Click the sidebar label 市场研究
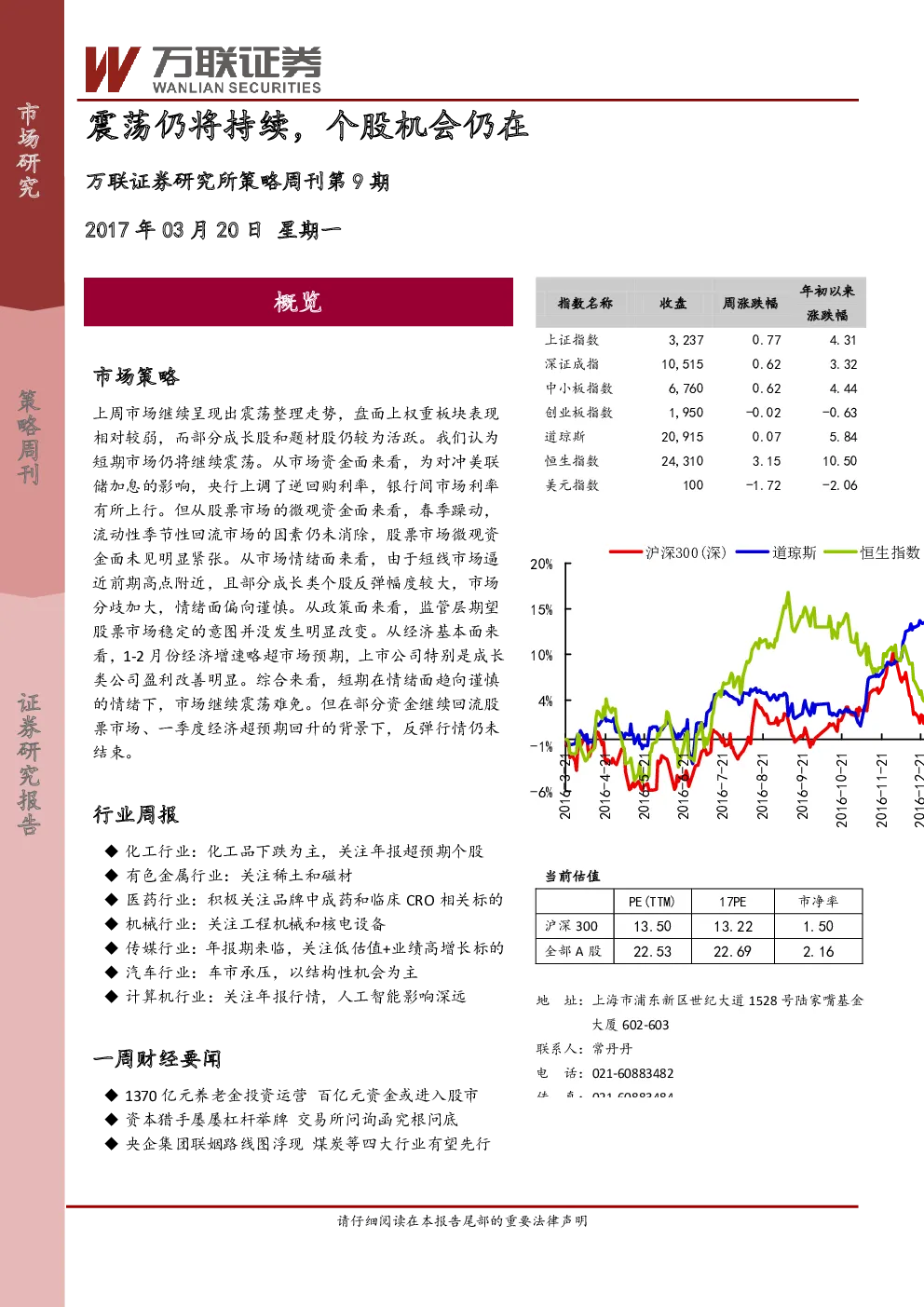924x1307 pixels. [x=29, y=151]
